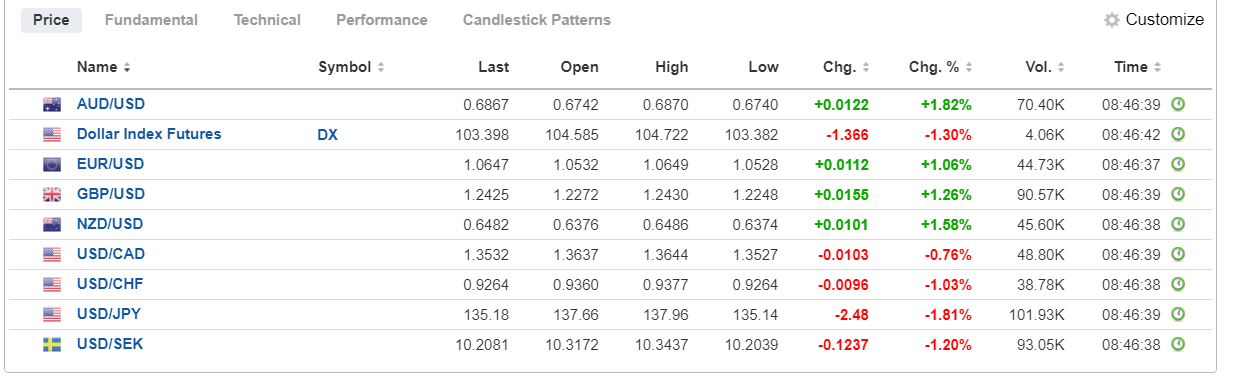Click the EU flag icon beside EUR/USD
The image size is (1234, 376).
[x=52, y=165]
